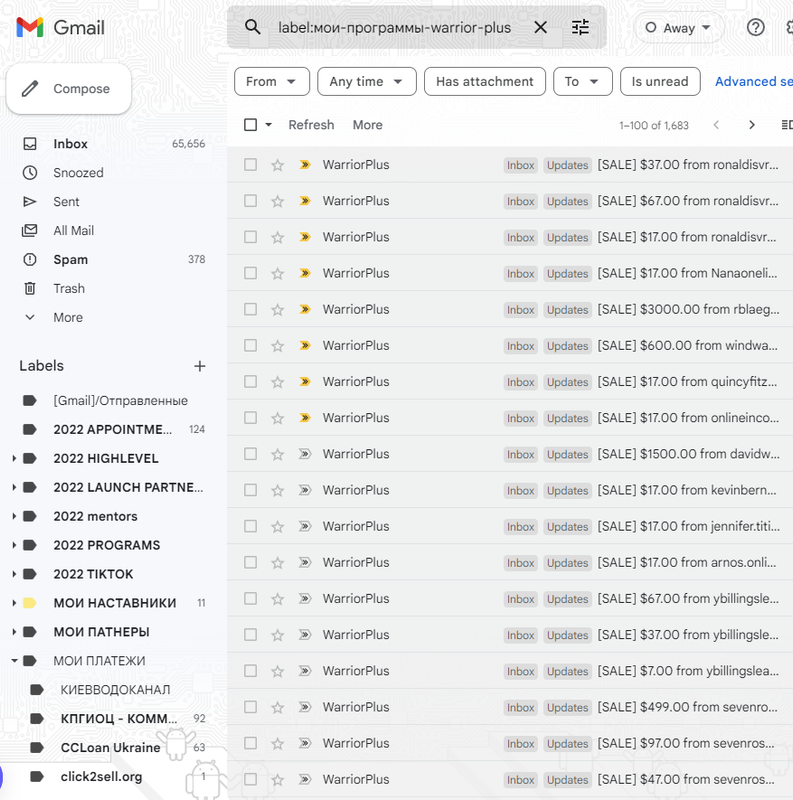Screen dimensions: 793x800
Task: Select the $1500.00 from davidw email checkbox
Action: [x=250, y=454]
